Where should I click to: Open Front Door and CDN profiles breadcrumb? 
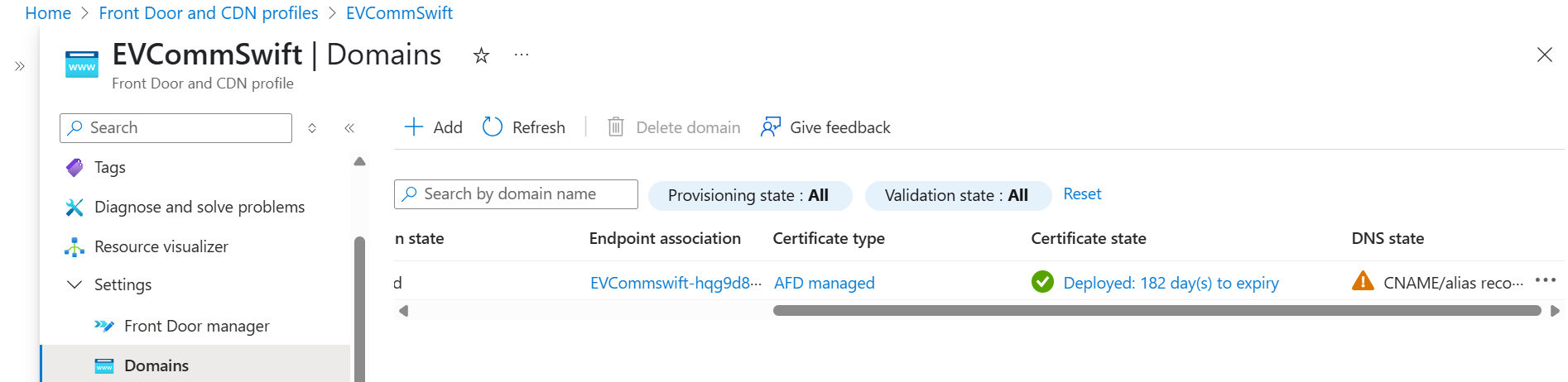point(209,13)
